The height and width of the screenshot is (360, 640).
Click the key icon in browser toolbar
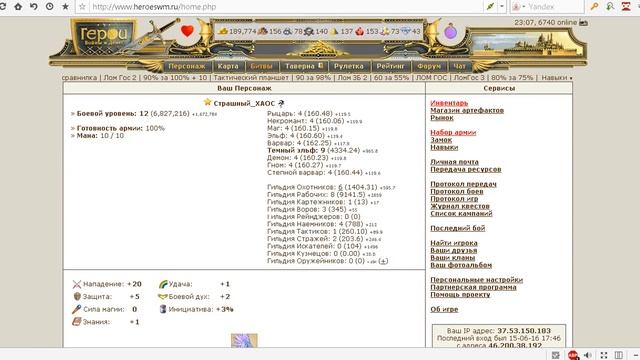[x=594, y=7]
